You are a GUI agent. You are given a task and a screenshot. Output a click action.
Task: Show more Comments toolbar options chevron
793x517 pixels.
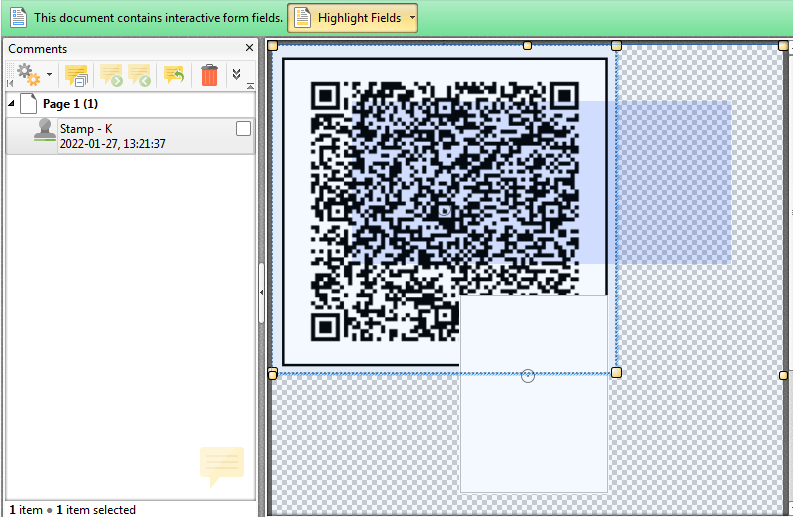(236, 74)
